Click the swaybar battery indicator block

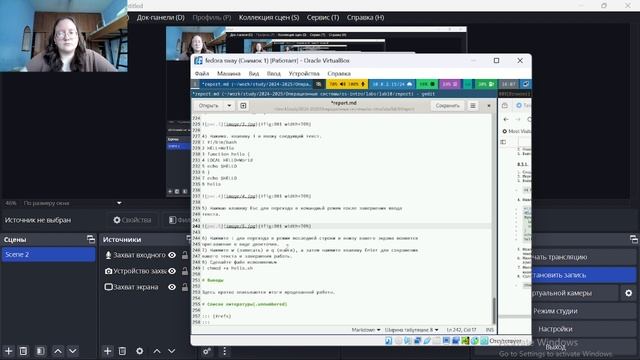pos(486,84)
